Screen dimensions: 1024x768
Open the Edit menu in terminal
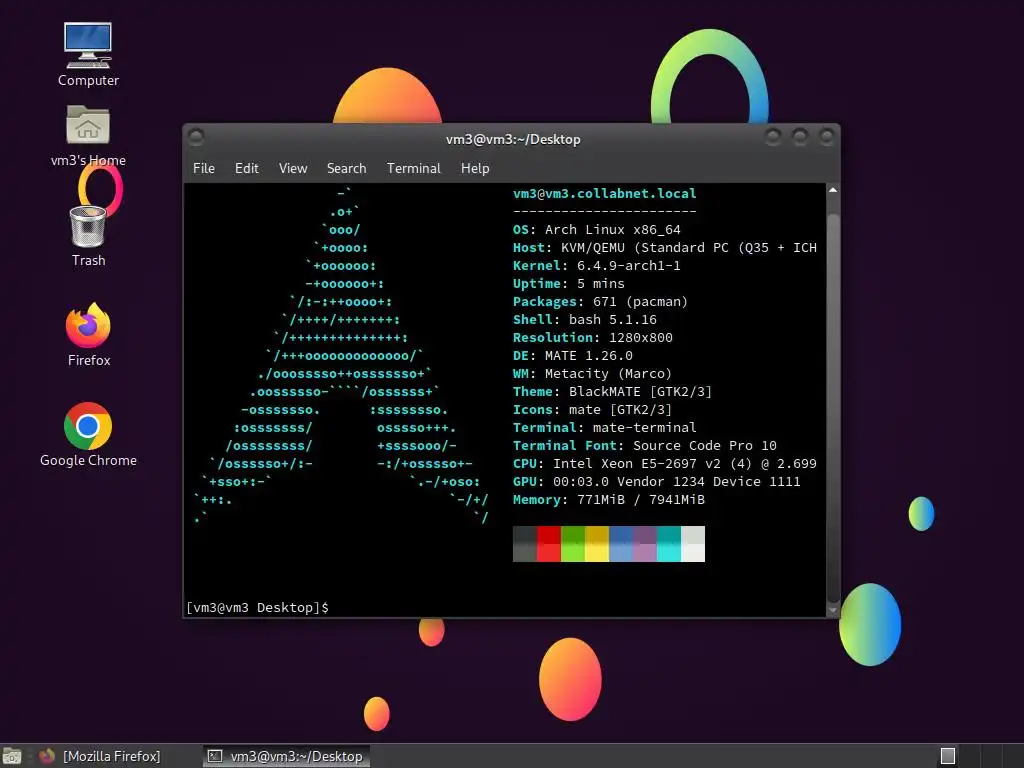pos(246,168)
